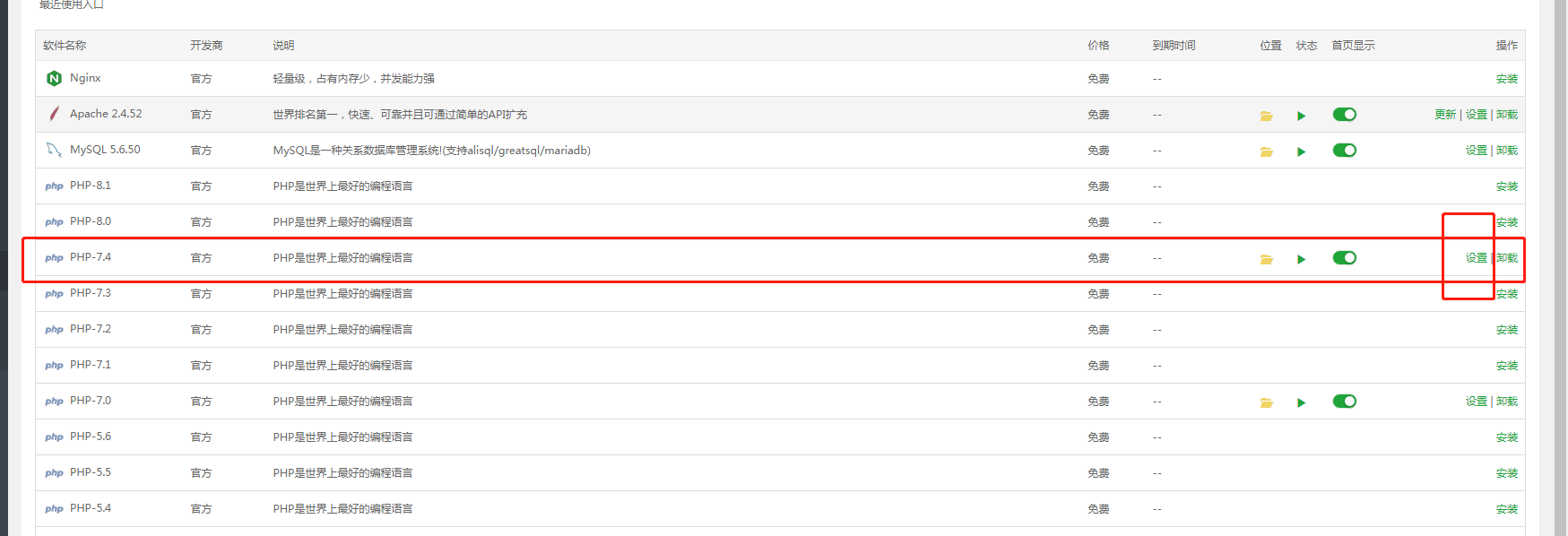This screenshot has width=1568, height=536.
Task: Open the Apache install folder icon
Action: pyautogui.click(x=1266, y=116)
